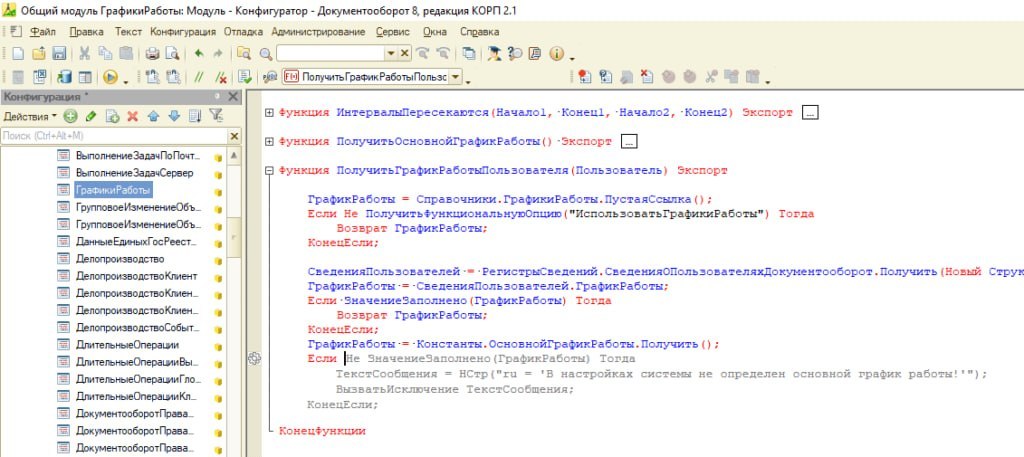The image size is (1024, 457).
Task: Open the syntax assistant graduate-cap icon
Action: coord(494,54)
